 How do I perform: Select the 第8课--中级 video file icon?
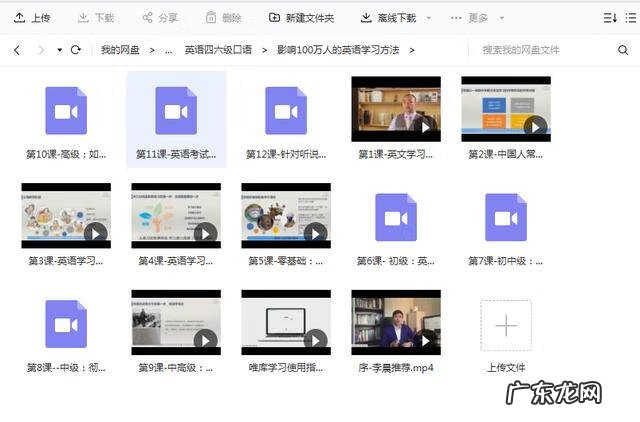point(66,324)
